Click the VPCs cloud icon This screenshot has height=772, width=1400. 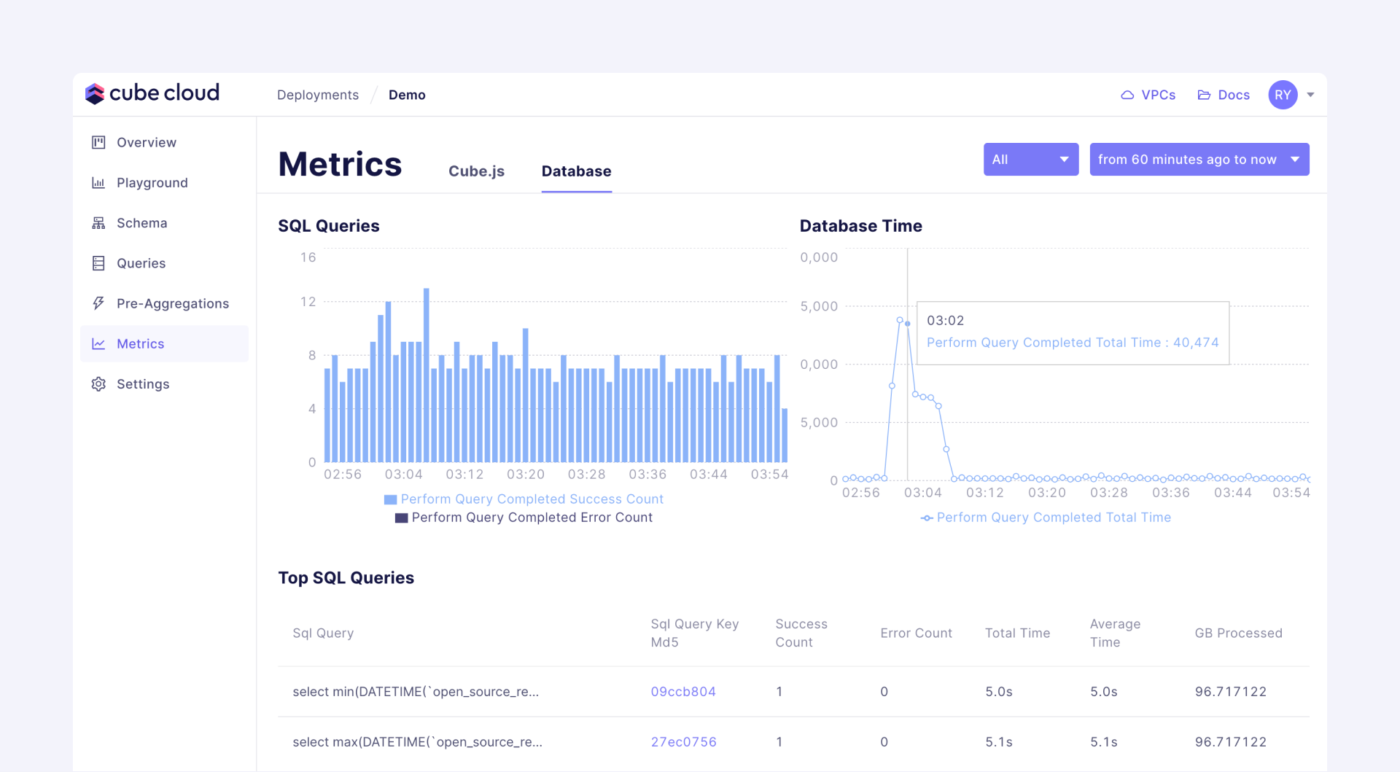[1127, 95]
